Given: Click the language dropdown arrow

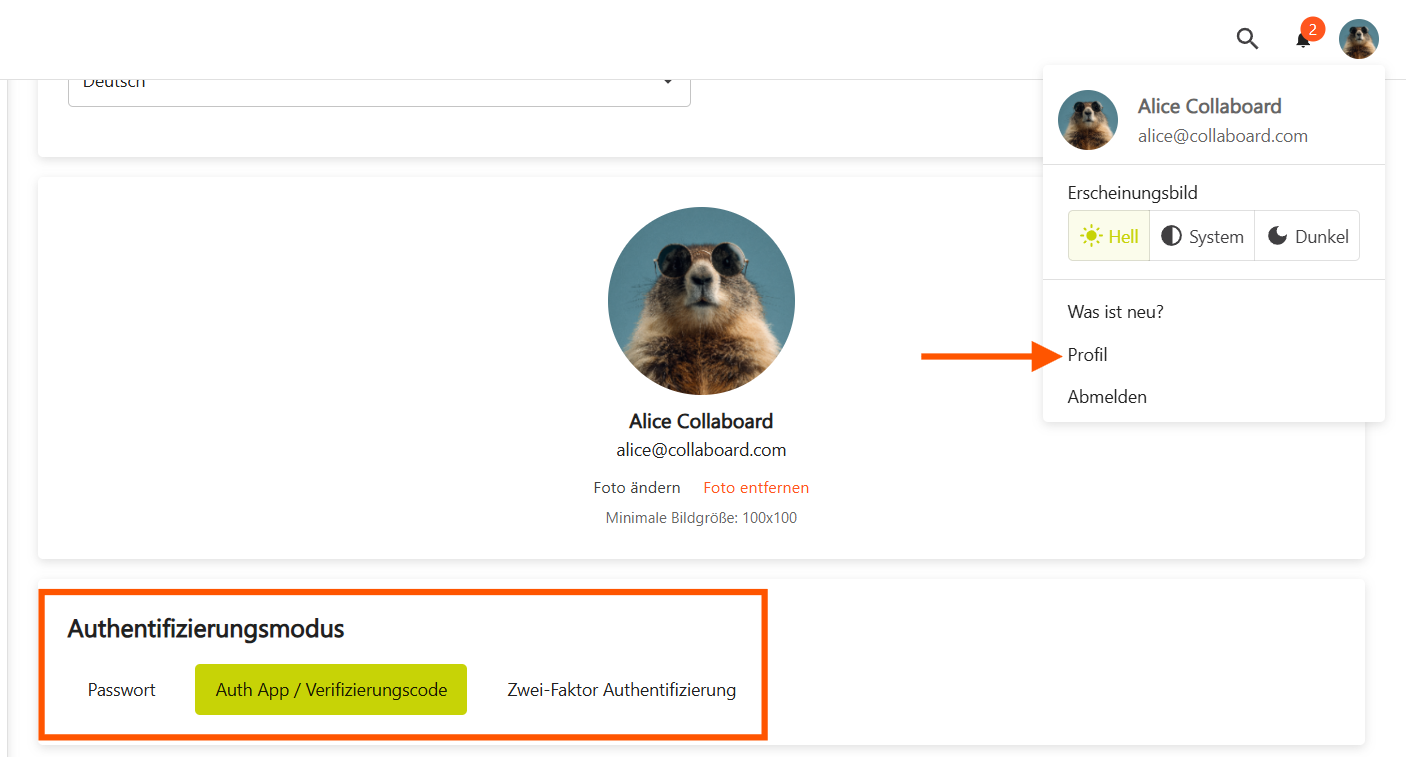Looking at the screenshot, I should point(668,83).
